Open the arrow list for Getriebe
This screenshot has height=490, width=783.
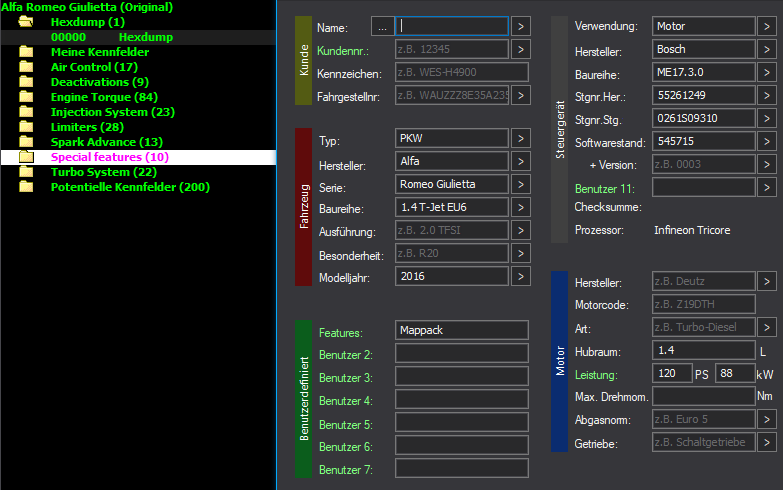(x=767, y=442)
